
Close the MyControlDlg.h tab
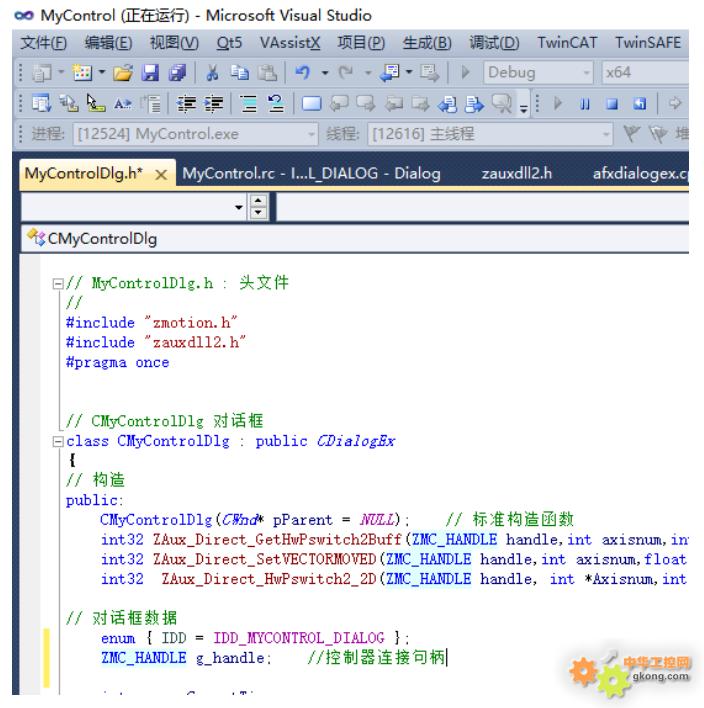click(161, 175)
